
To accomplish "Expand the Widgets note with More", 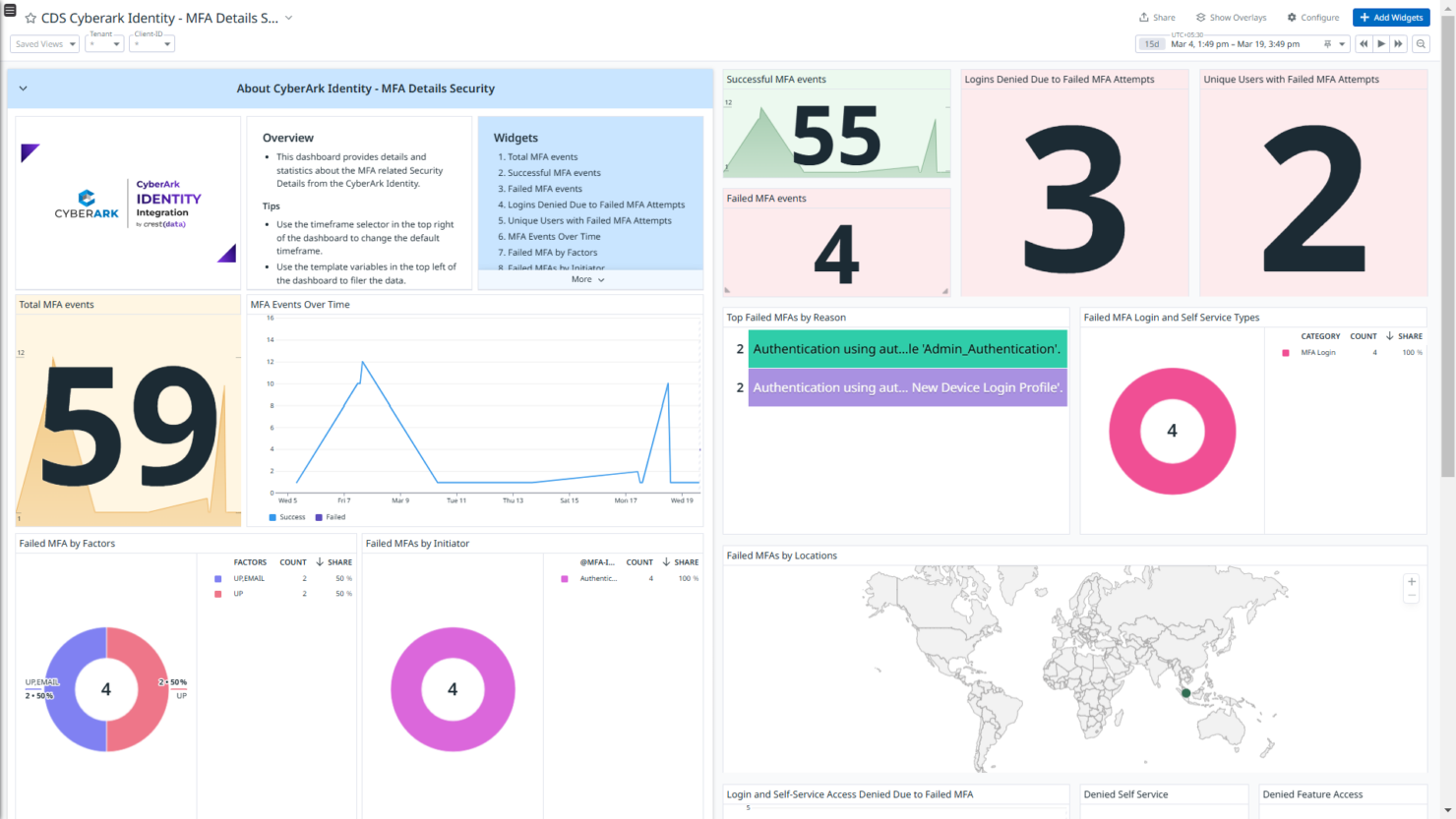I will coord(588,279).
